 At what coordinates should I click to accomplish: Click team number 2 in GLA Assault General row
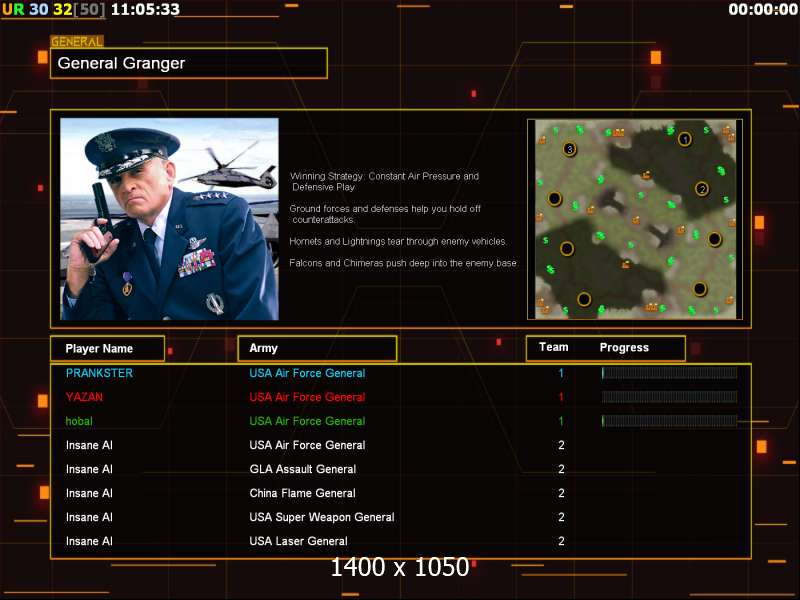pos(561,469)
